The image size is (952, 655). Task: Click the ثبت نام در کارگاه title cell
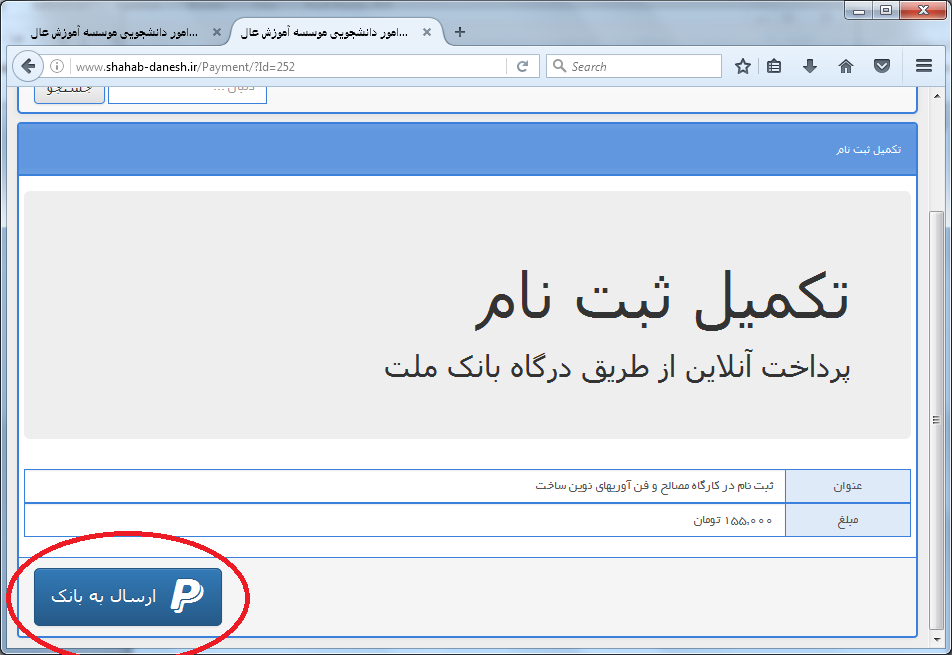pyautogui.click(x=405, y=486)
